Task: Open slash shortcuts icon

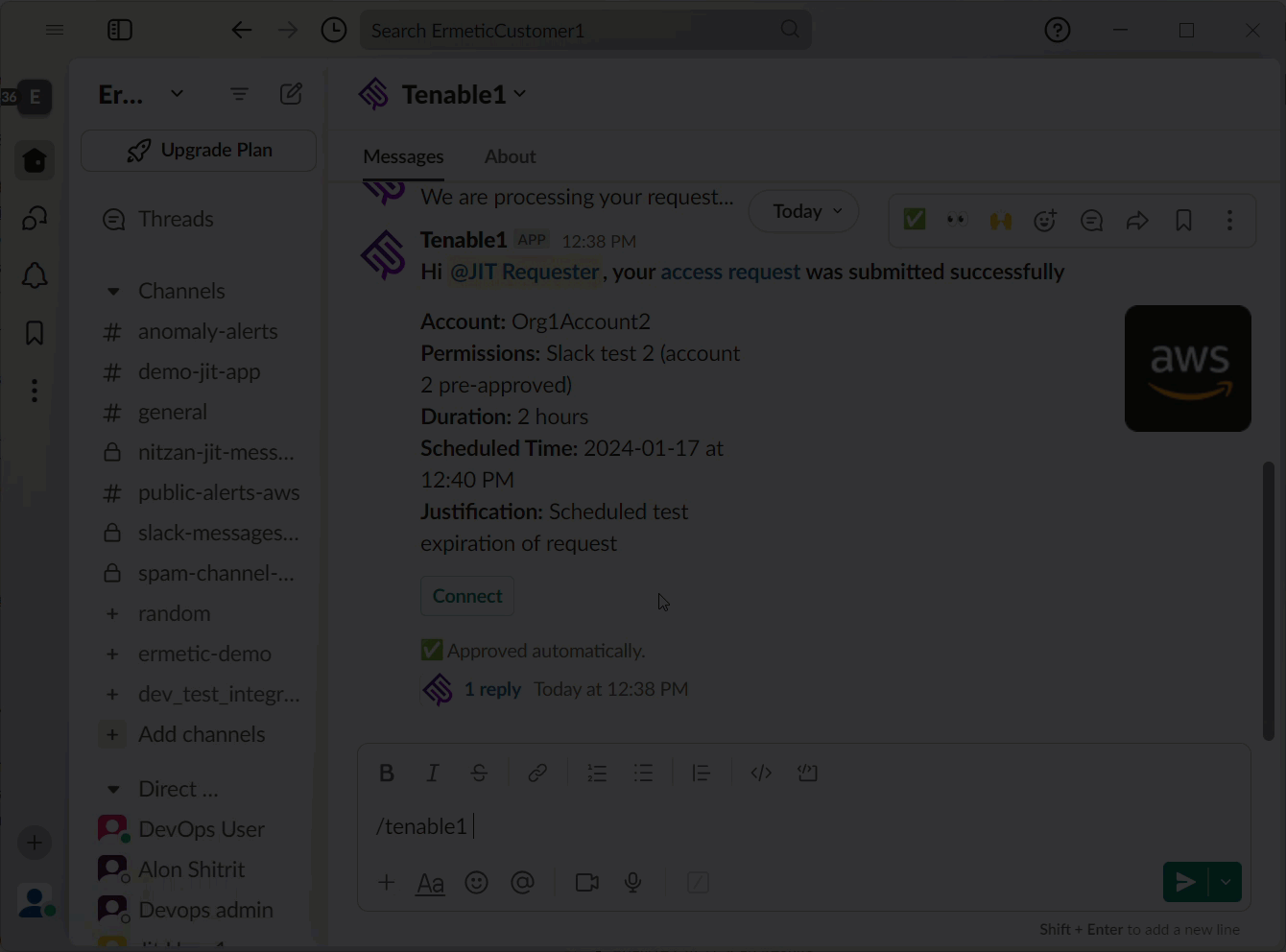Action: [x=699, y=882]
